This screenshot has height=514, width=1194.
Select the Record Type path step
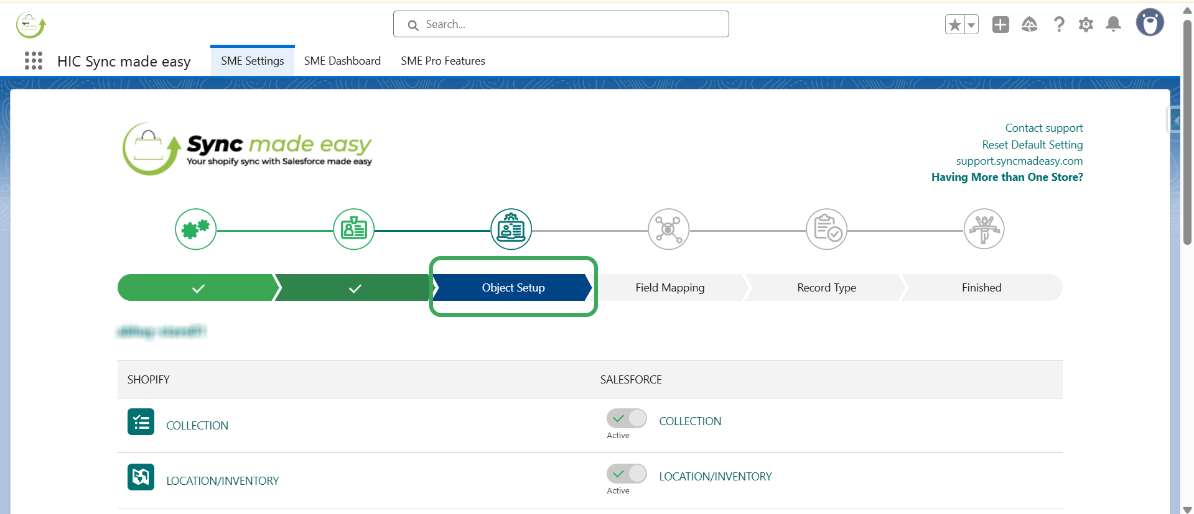pyautogui.click(x=826, y=288)
